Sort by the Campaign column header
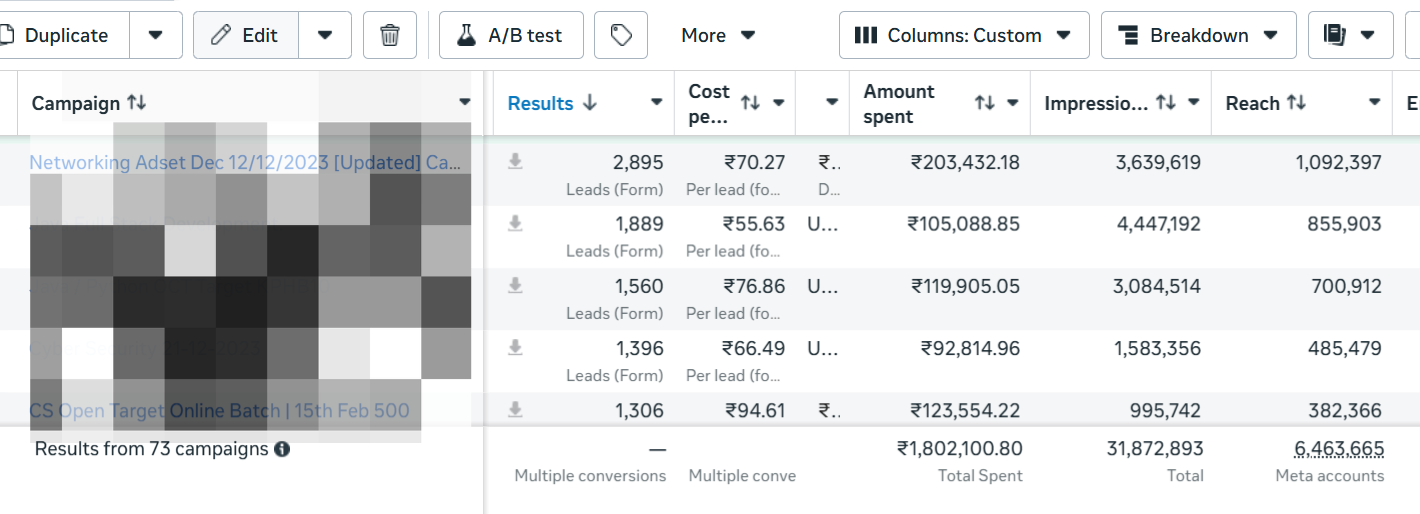 pos(89,103)
